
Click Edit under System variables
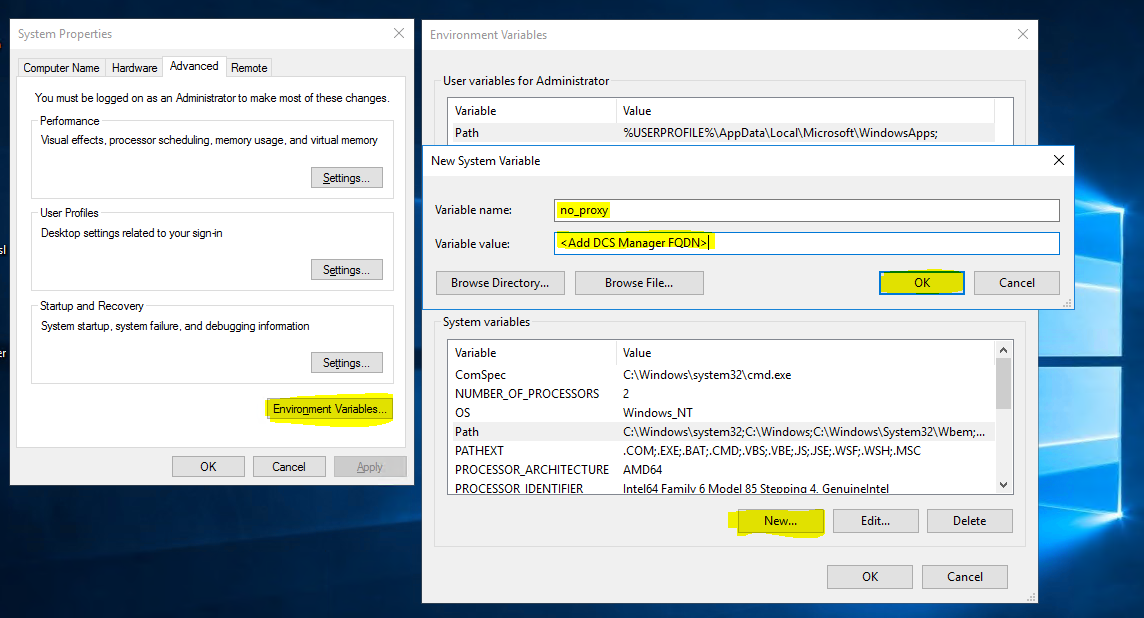tap(875, 521)
